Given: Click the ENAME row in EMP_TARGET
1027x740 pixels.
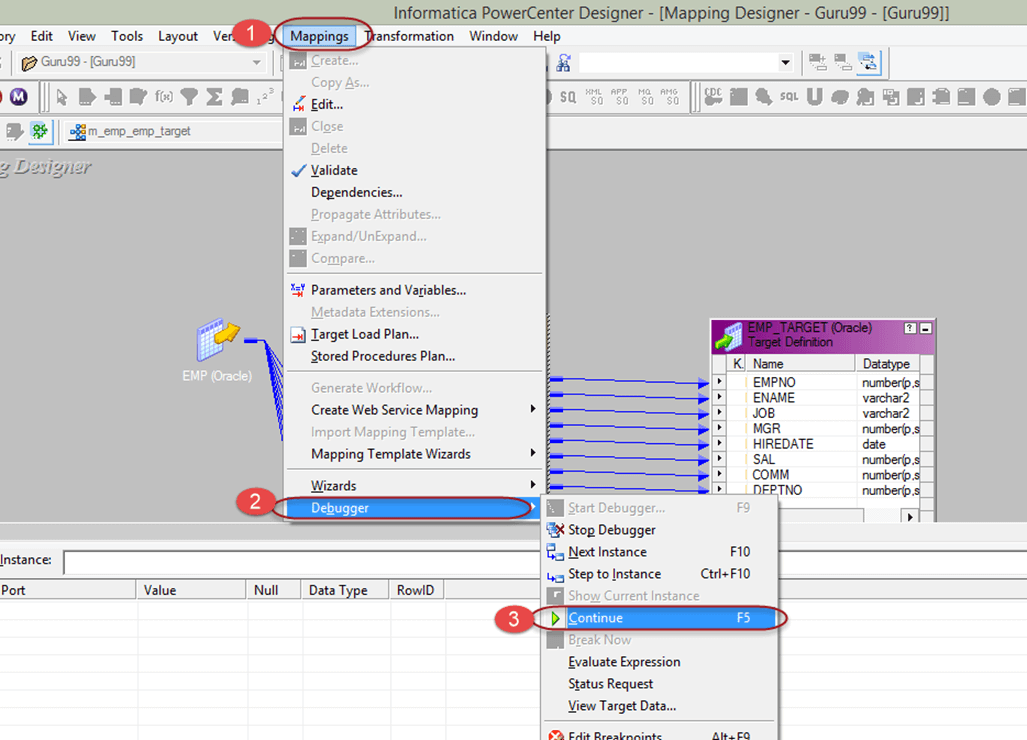Looking at the screenshot, I should tap(817, 398).
